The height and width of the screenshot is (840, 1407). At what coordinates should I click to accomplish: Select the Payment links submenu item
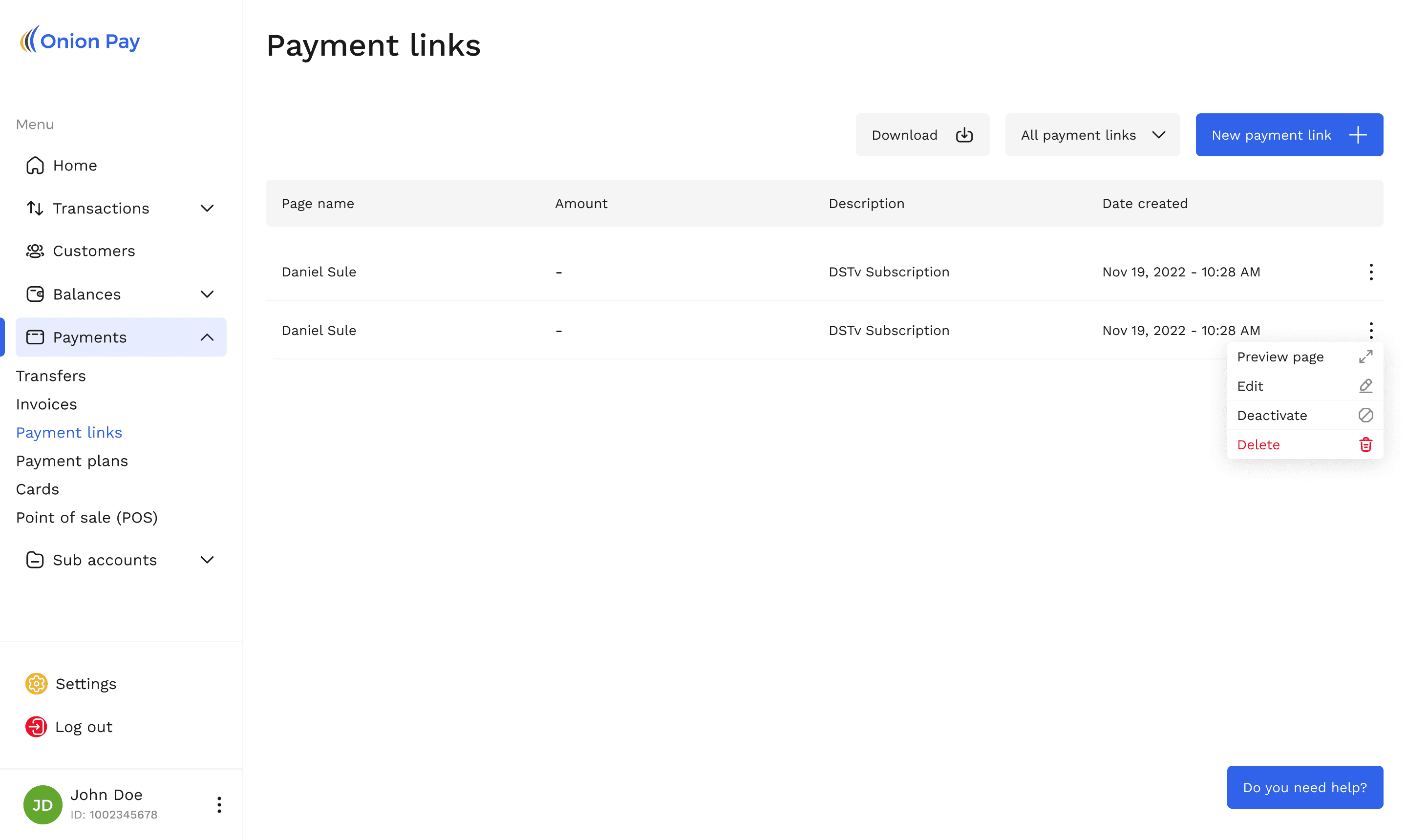[69, 432]
